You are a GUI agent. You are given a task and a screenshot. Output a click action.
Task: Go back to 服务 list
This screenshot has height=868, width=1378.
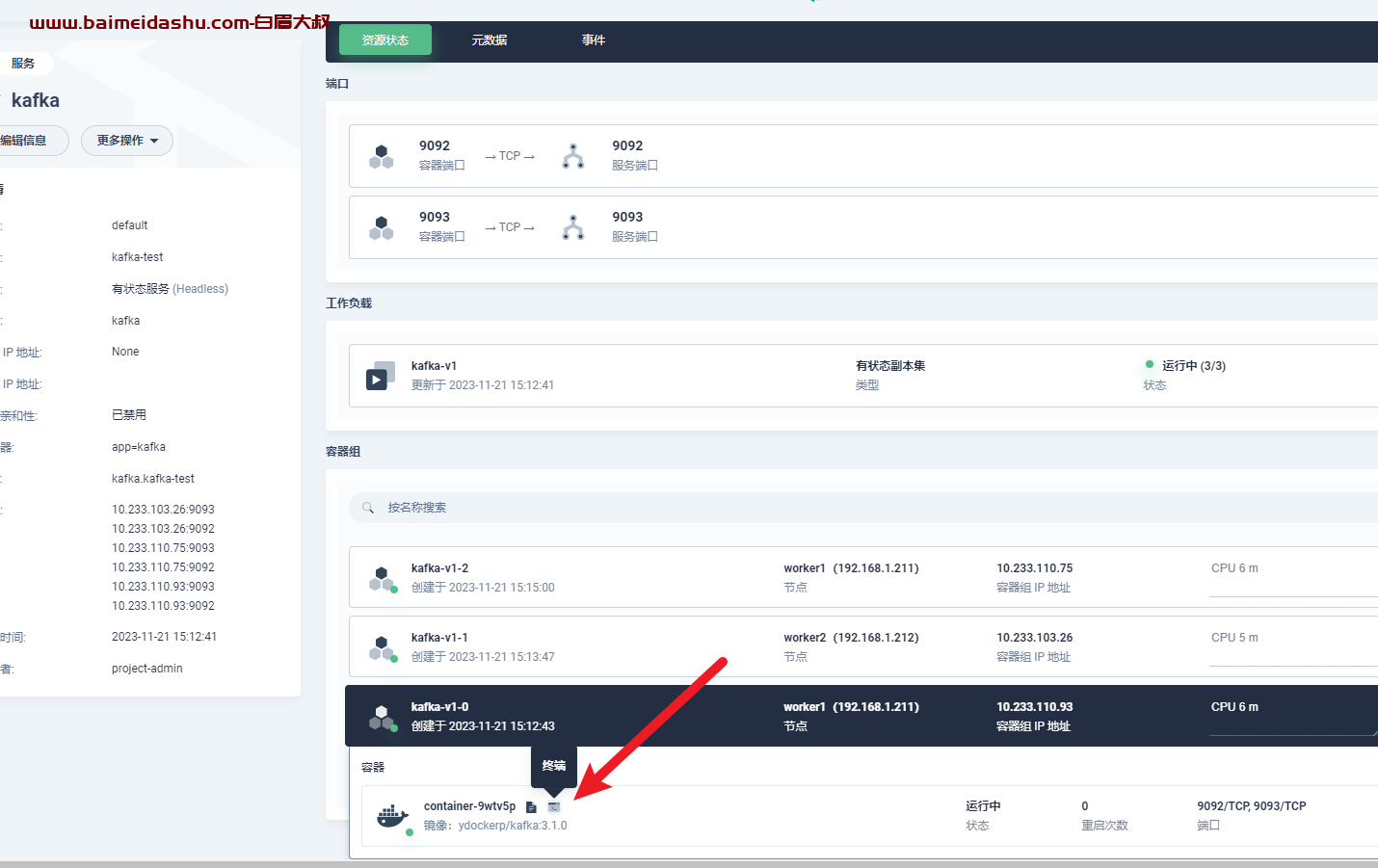pos(23,64)
